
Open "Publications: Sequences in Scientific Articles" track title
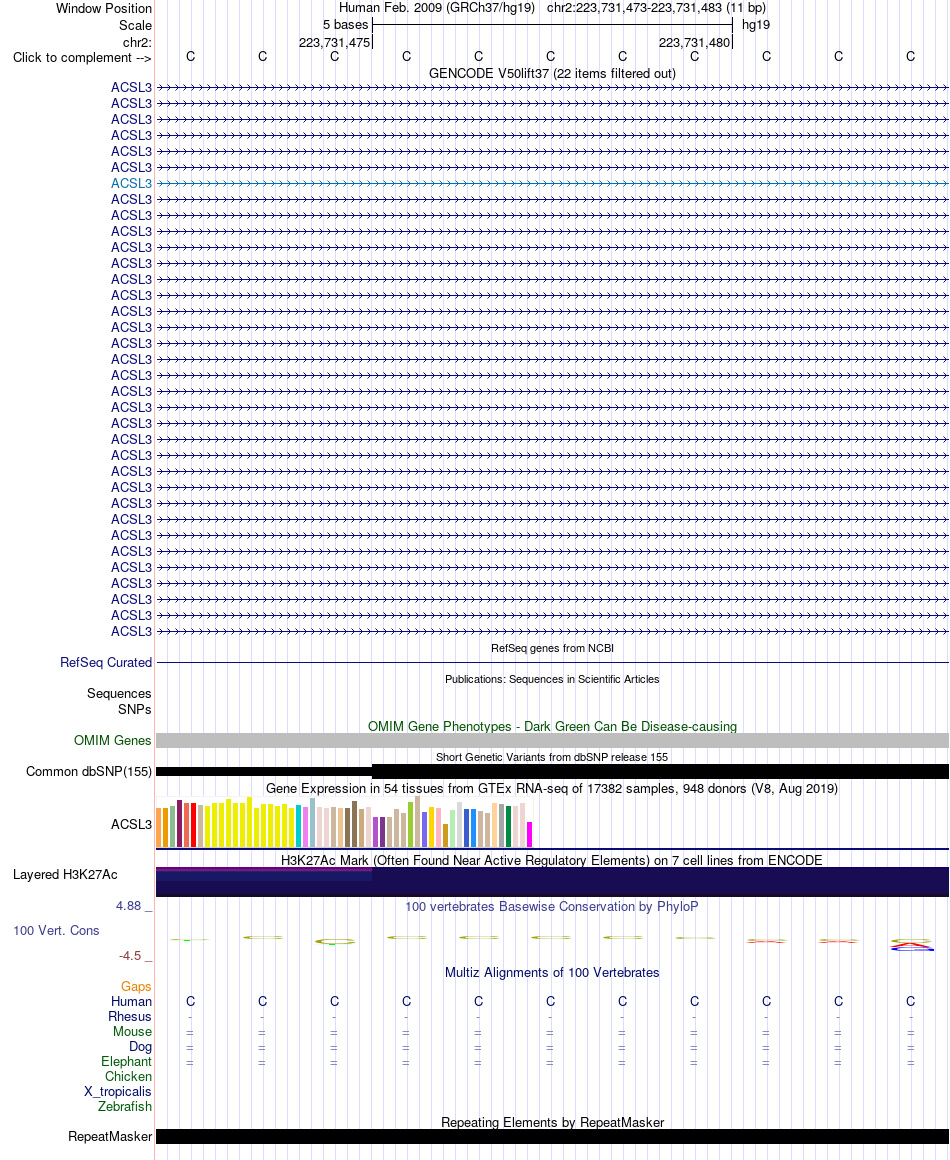click(552, 679)
